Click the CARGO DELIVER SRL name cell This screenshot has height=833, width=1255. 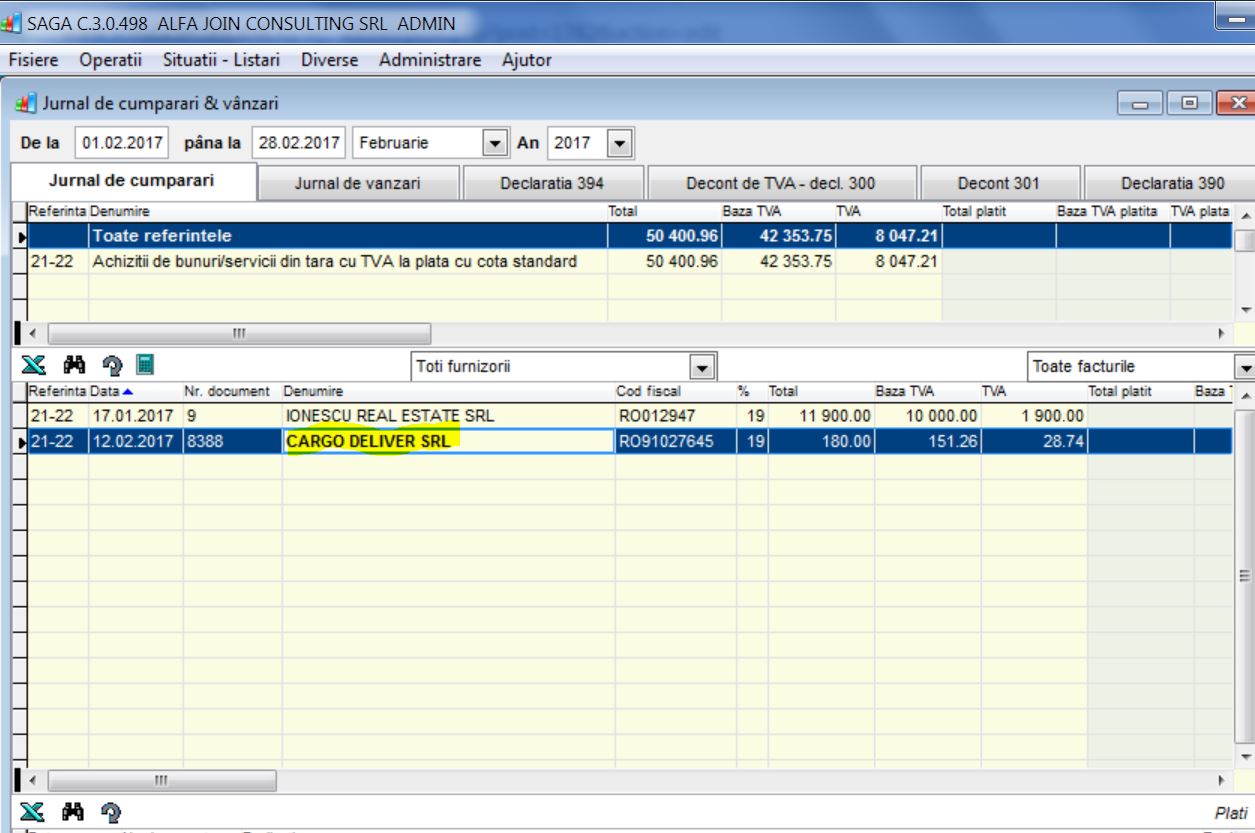click(x=448, y=441)
